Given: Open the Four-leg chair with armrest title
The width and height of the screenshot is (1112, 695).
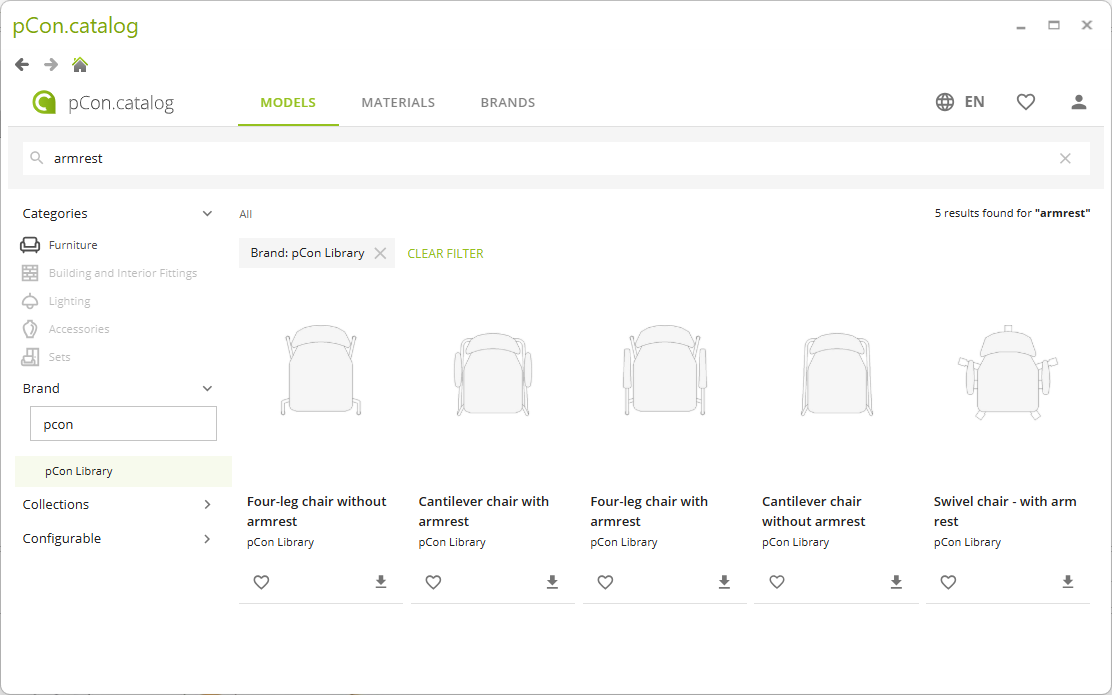Looking at the screenshot, I should point(649,511).
